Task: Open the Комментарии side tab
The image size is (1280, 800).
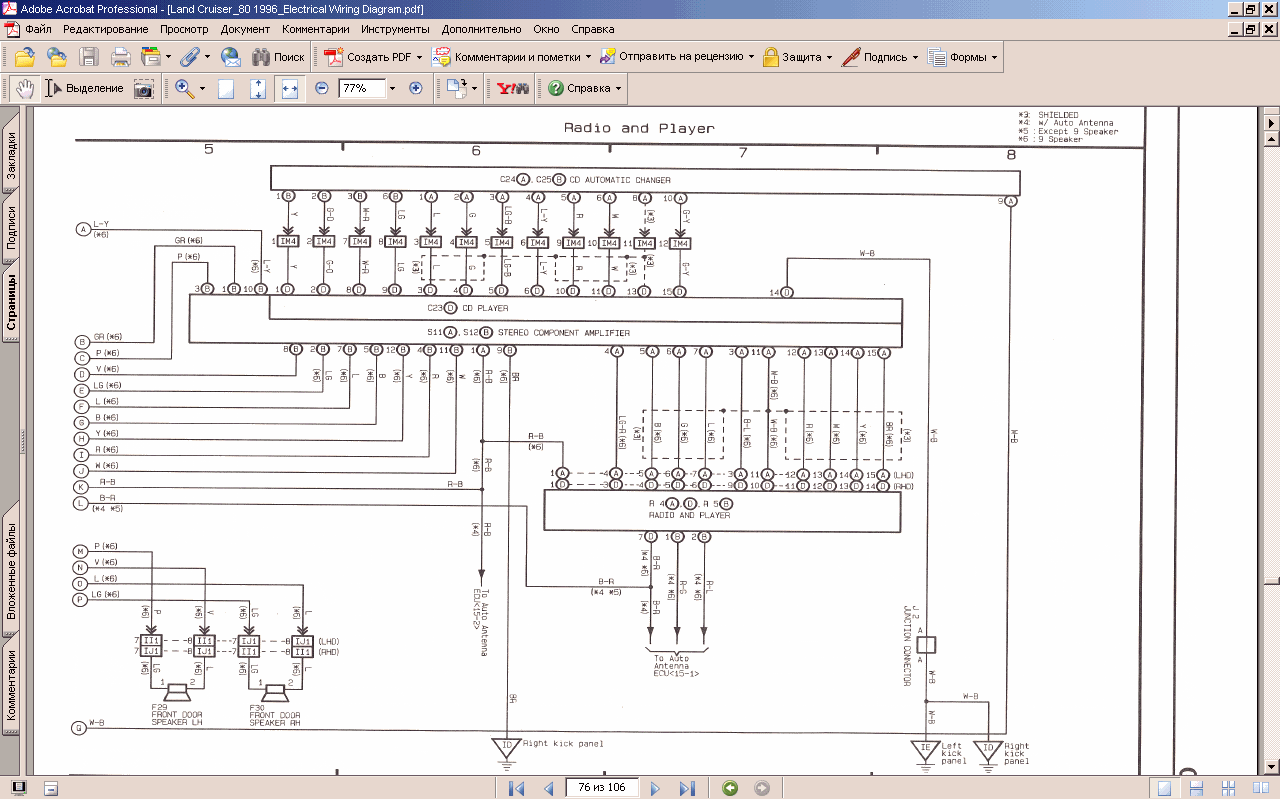Action: click(x=11, y=685)
